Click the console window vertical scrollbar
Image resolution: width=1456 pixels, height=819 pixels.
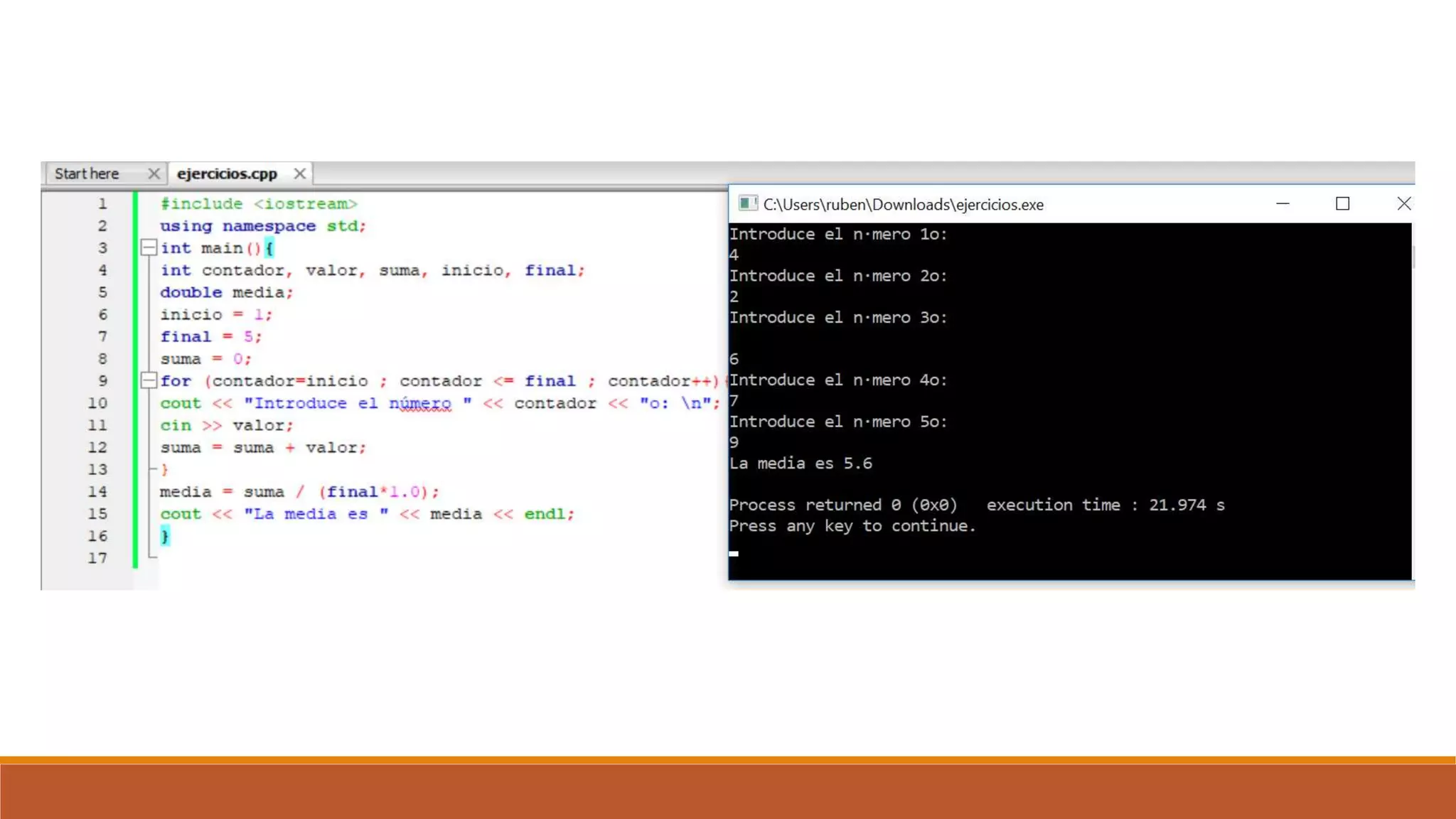click(1413, 257)
